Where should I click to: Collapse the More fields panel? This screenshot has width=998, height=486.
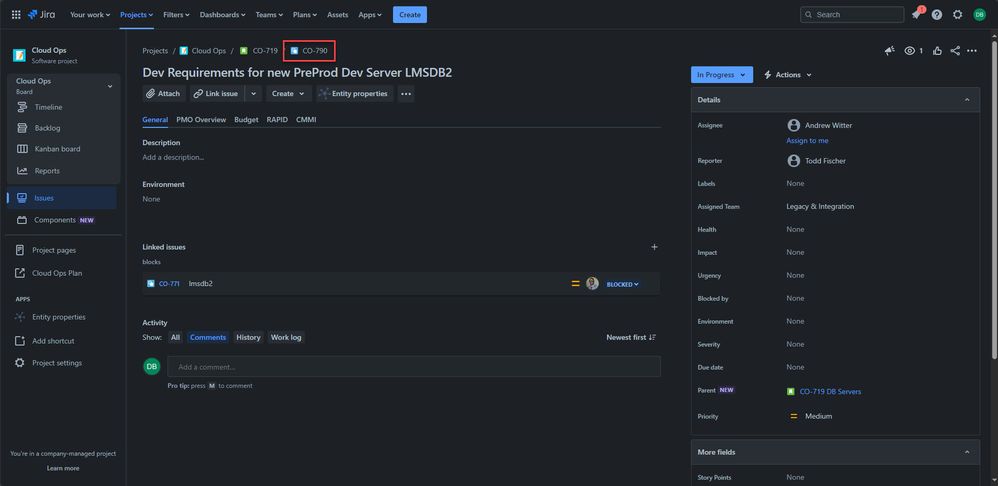[967, 452]
